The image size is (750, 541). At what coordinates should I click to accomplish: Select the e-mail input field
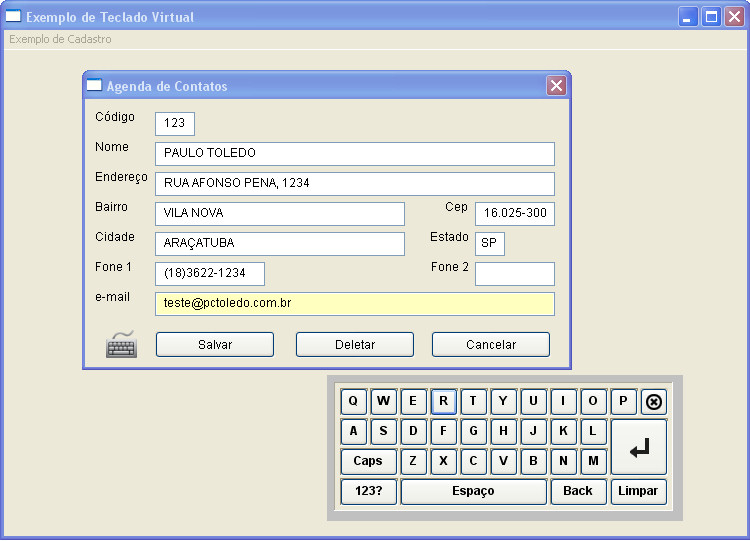tap(354, 303)
